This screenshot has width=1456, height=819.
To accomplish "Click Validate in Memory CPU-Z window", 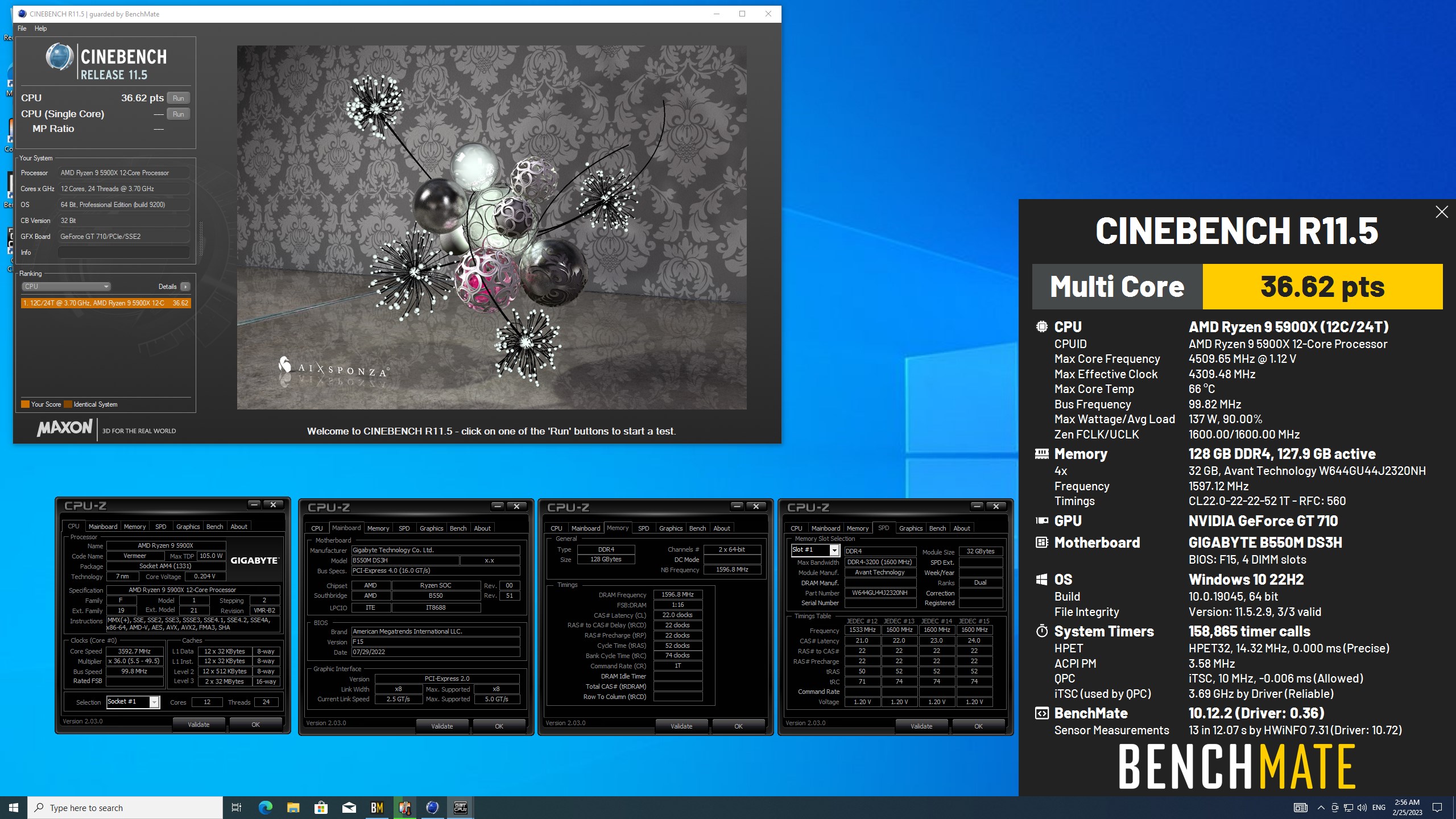I will coord(681,726).
